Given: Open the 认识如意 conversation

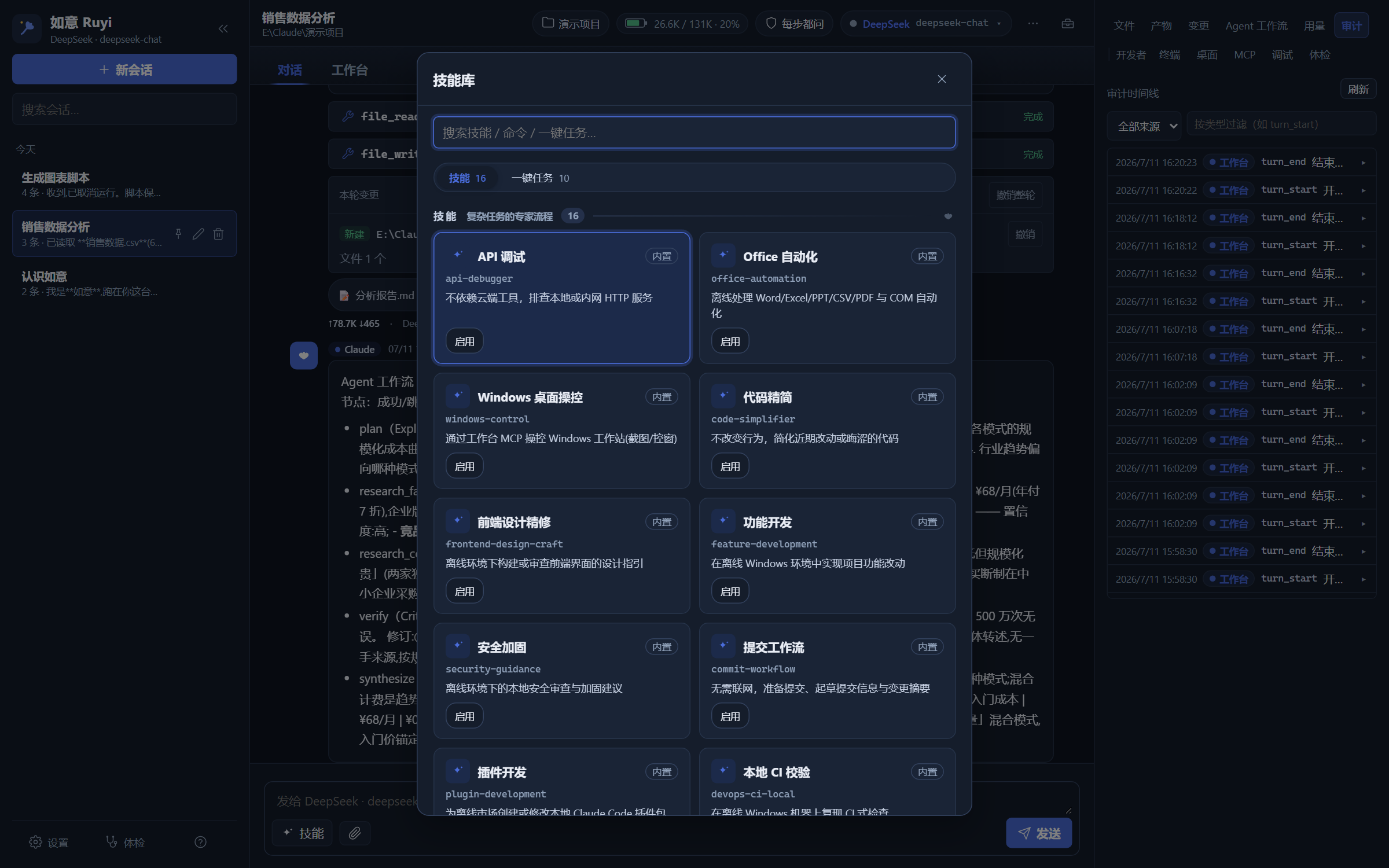Looking at the screenshot, I should [x=124, y=283].
